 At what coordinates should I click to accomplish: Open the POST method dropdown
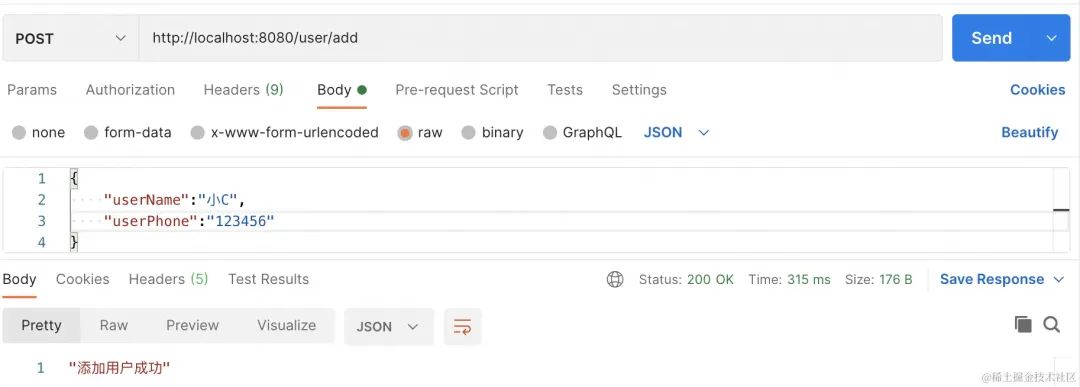point(70,39)
